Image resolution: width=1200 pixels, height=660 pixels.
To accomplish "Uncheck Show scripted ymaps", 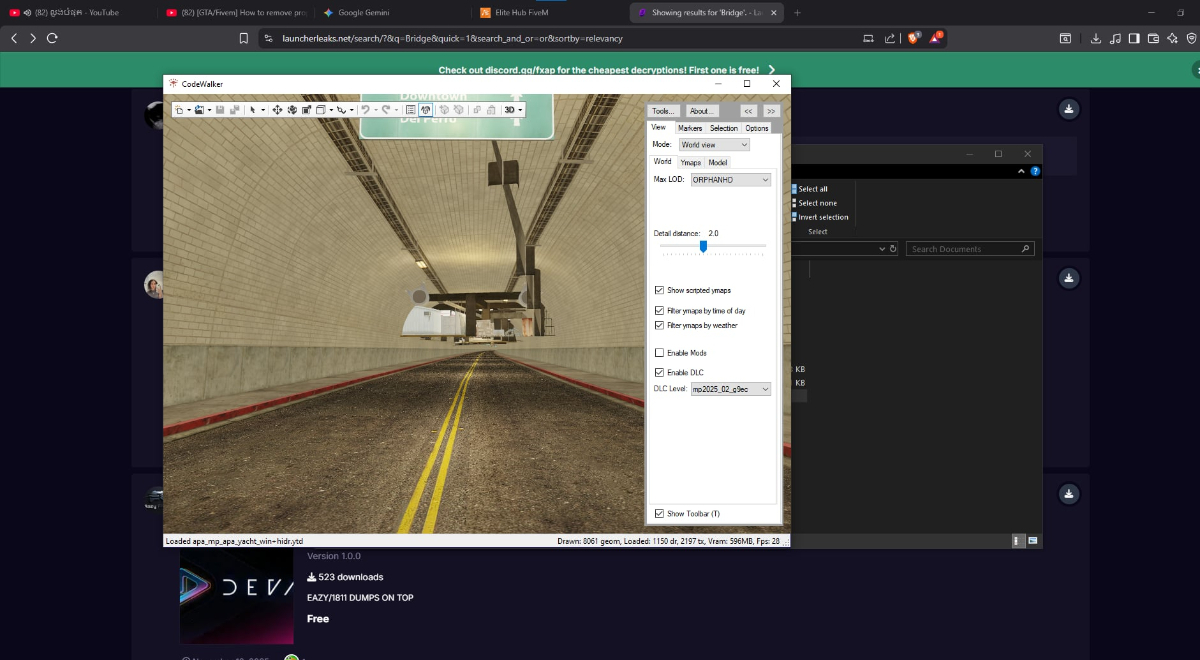I will click(659, 290).
